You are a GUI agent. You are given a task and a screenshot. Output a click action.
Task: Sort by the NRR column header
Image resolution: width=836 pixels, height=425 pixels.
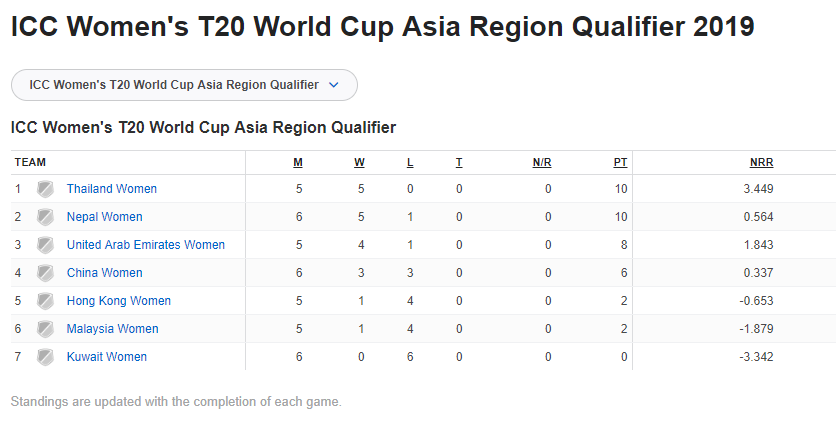pyautogui.click(x=761, y=162)
